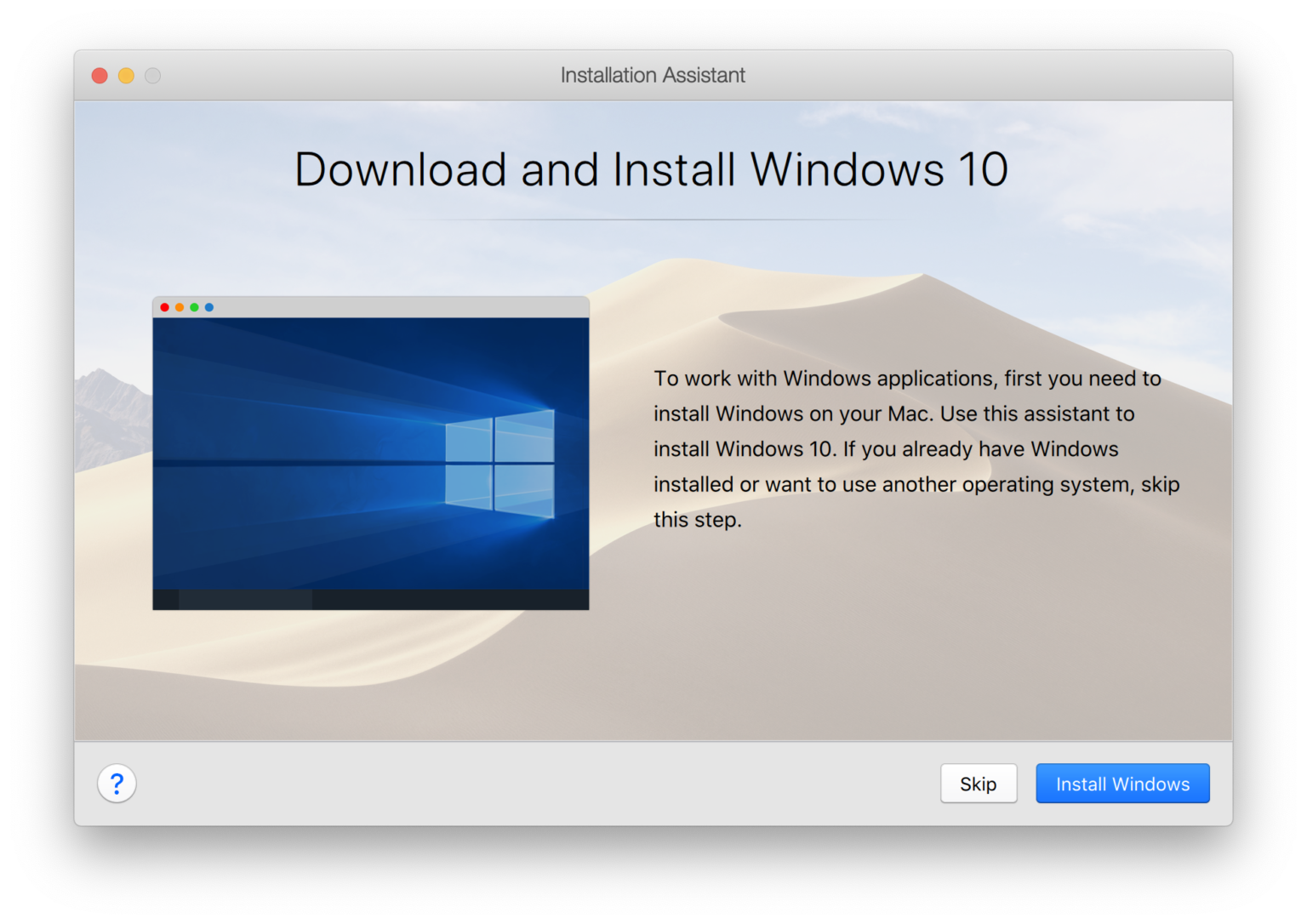Close the Installation Assistant with the red button

click(99, 75)
